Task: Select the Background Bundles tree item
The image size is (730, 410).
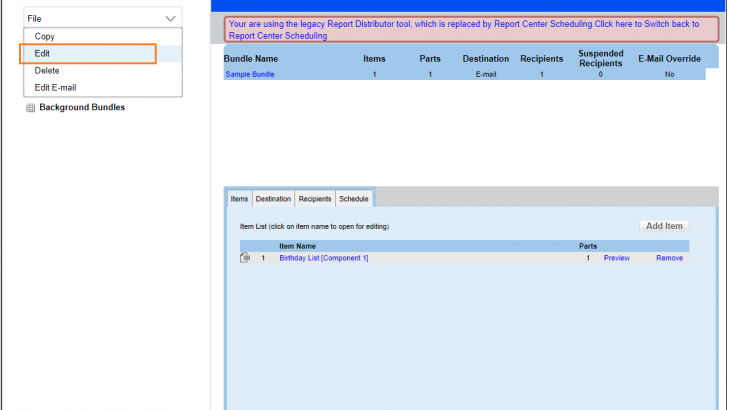Action: (x=82, y=108)
